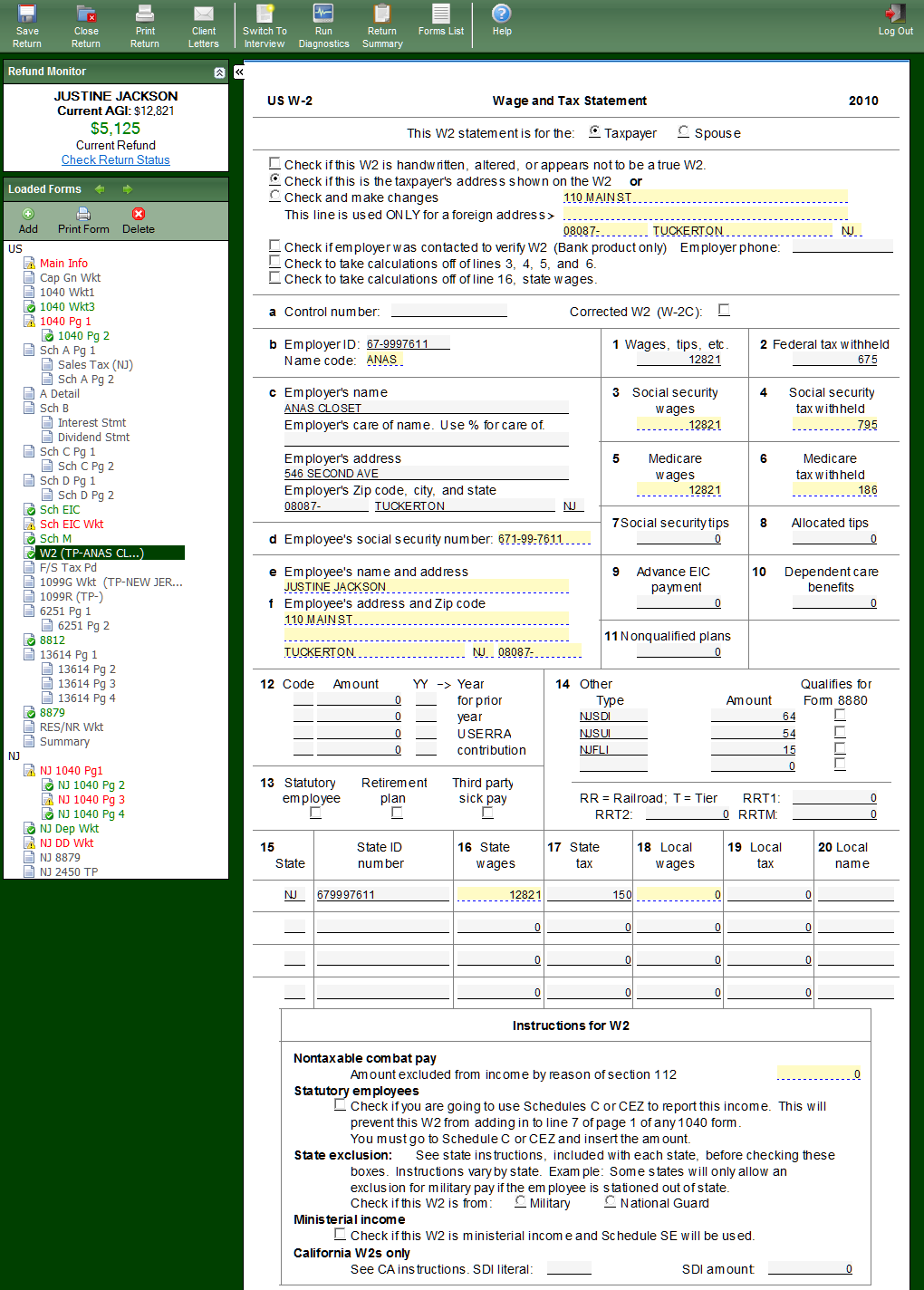Select the Military radio button
This screenshot has width=924, height=1290.
click(x=520, y=1202)
